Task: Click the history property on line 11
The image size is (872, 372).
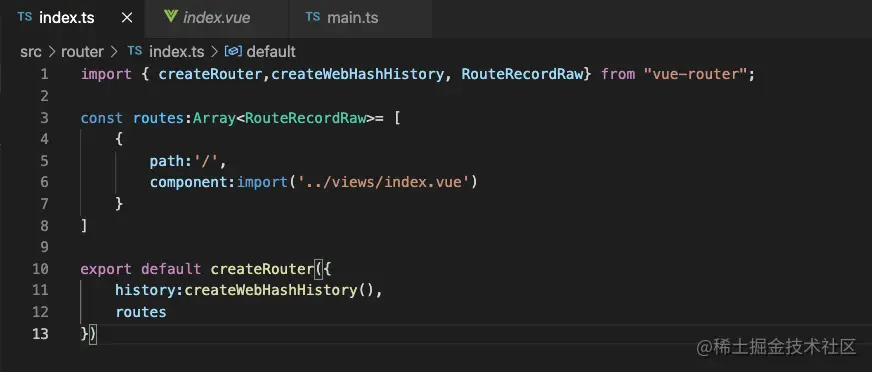Action: click(145, 290)
